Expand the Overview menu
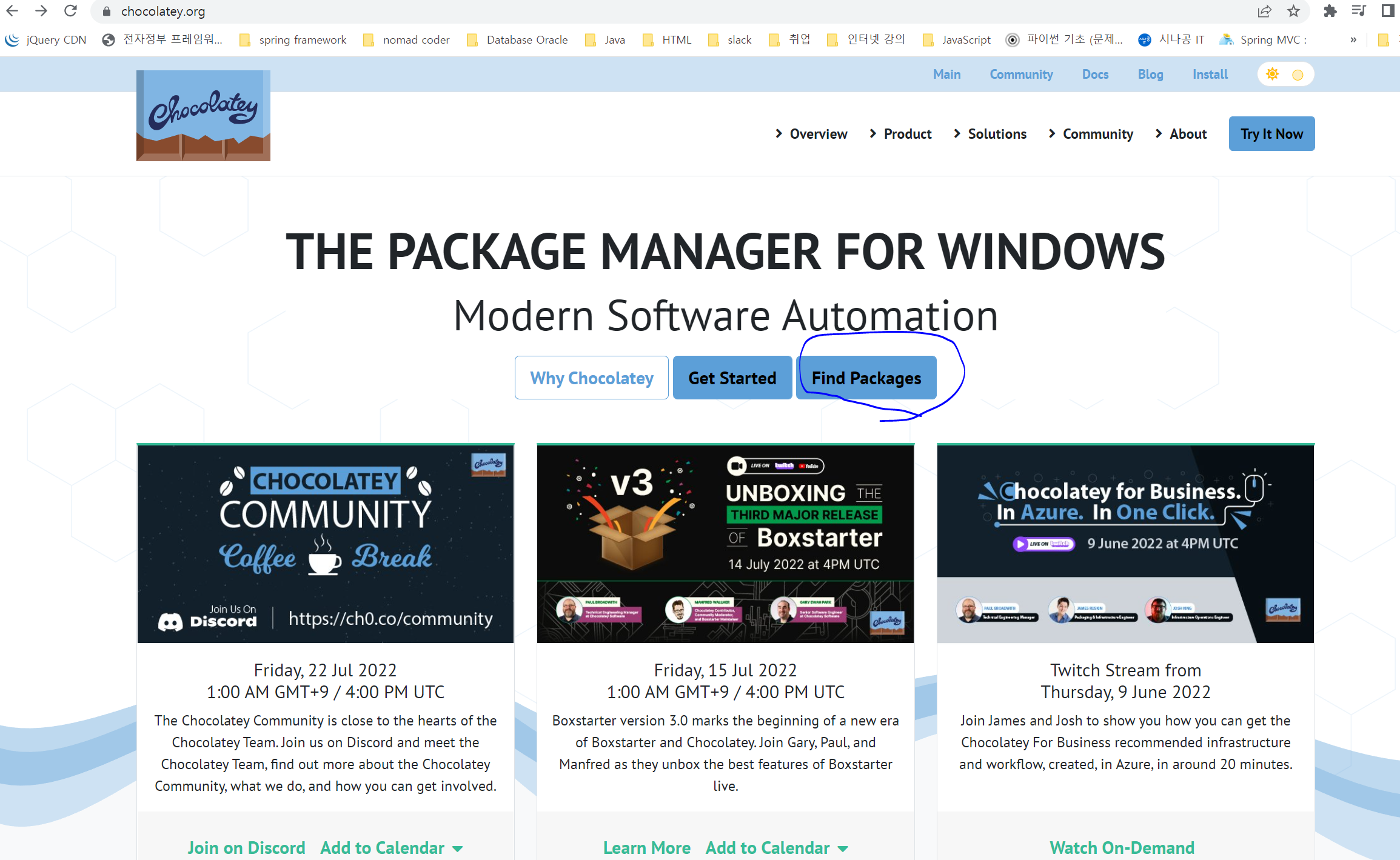This screenshot has width=1400, height=860. click(x=811, y=134)
